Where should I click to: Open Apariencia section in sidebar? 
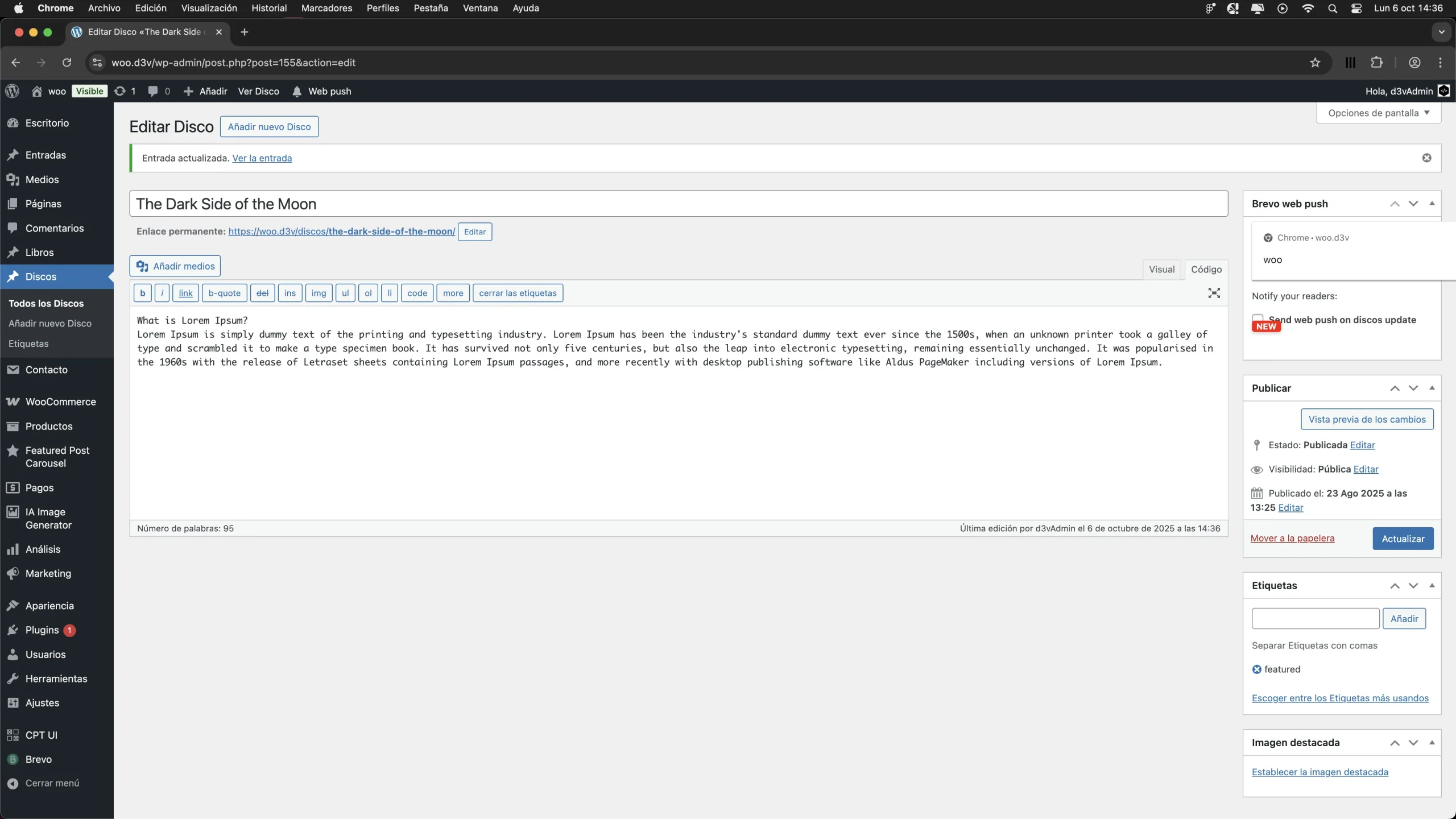(x=49, y=606)
